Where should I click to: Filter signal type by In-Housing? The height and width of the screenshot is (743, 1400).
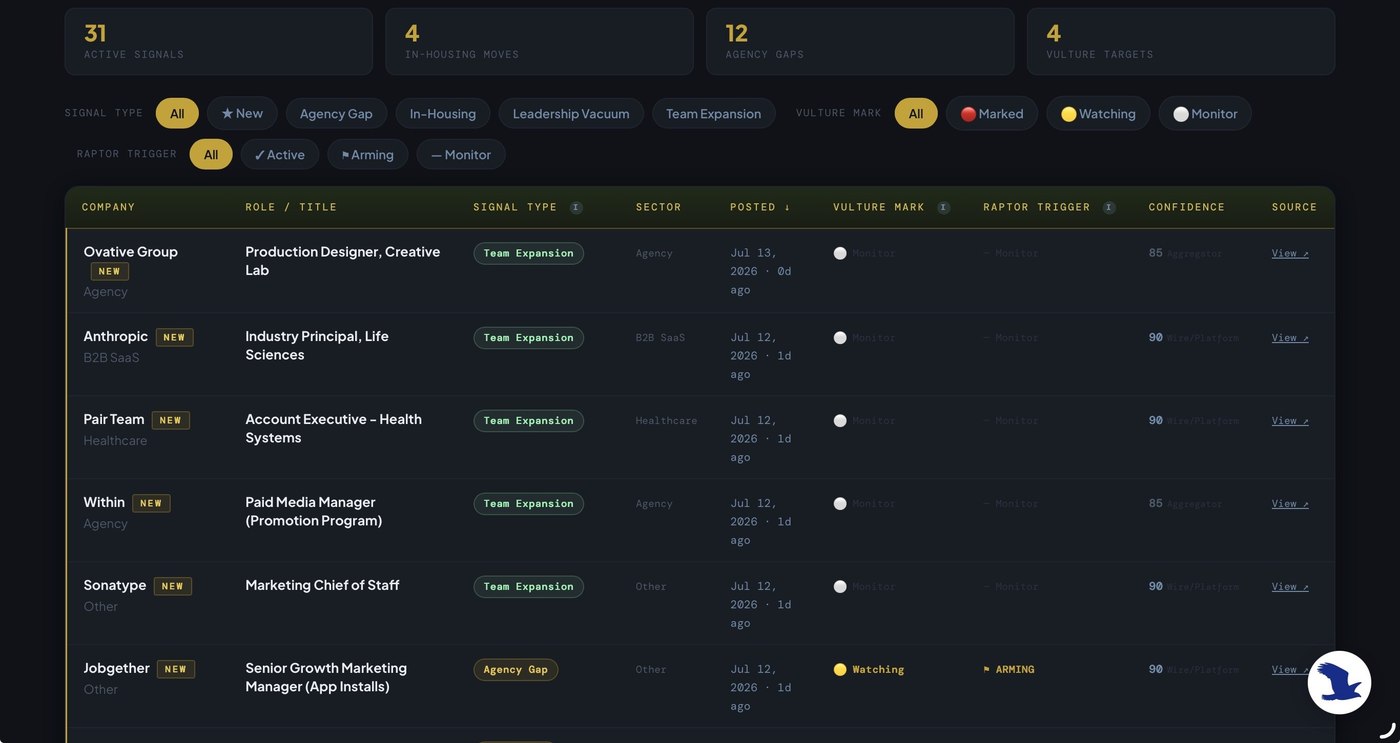coord(443,113)
